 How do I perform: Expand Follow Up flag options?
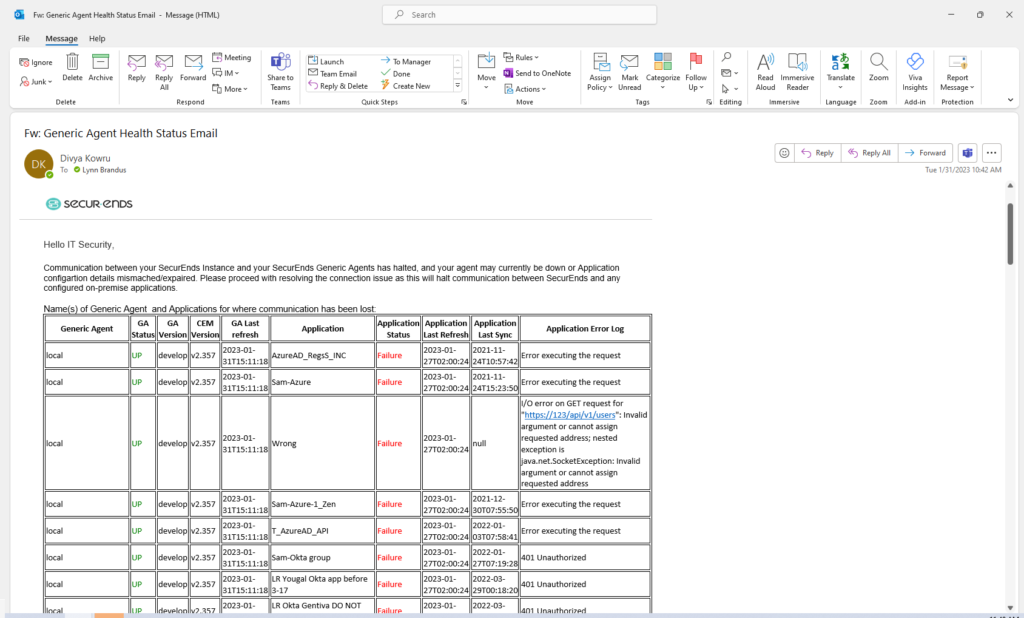pos(696,72)
